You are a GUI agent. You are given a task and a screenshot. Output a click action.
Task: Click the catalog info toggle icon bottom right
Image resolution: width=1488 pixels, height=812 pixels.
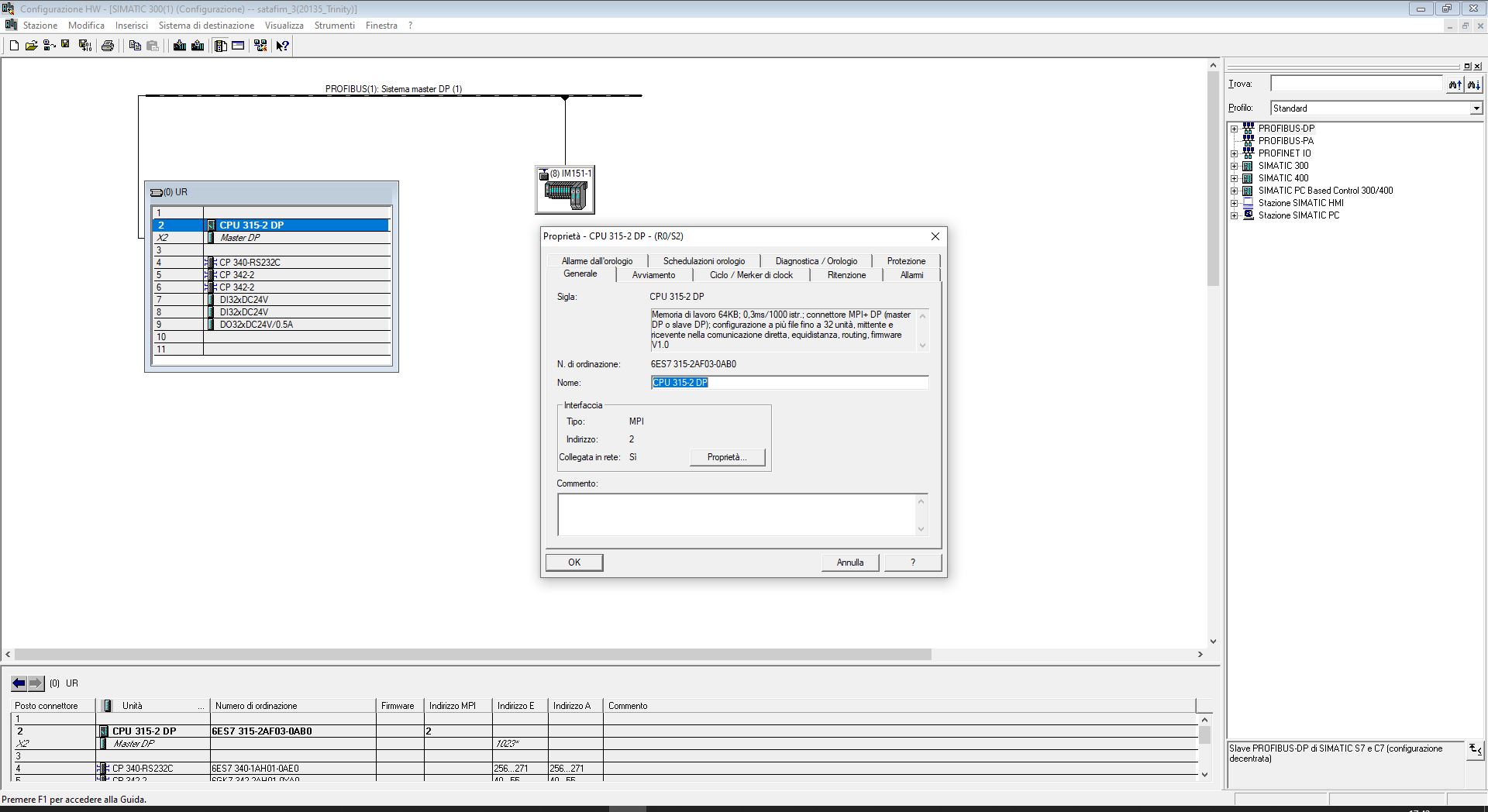point(1475,749)
